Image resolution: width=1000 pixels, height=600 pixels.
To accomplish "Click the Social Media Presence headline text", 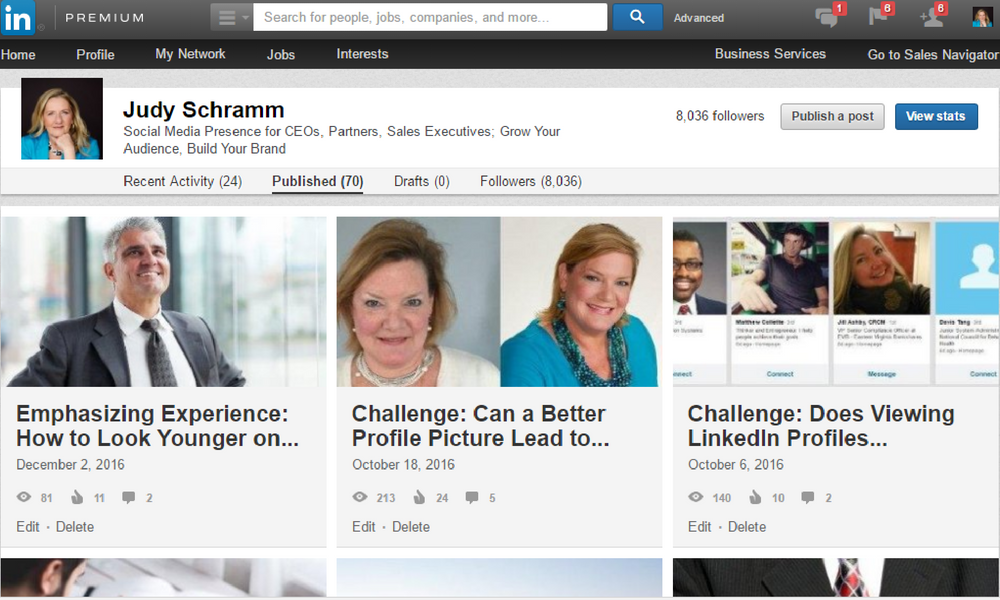I will tap(342, 140).
